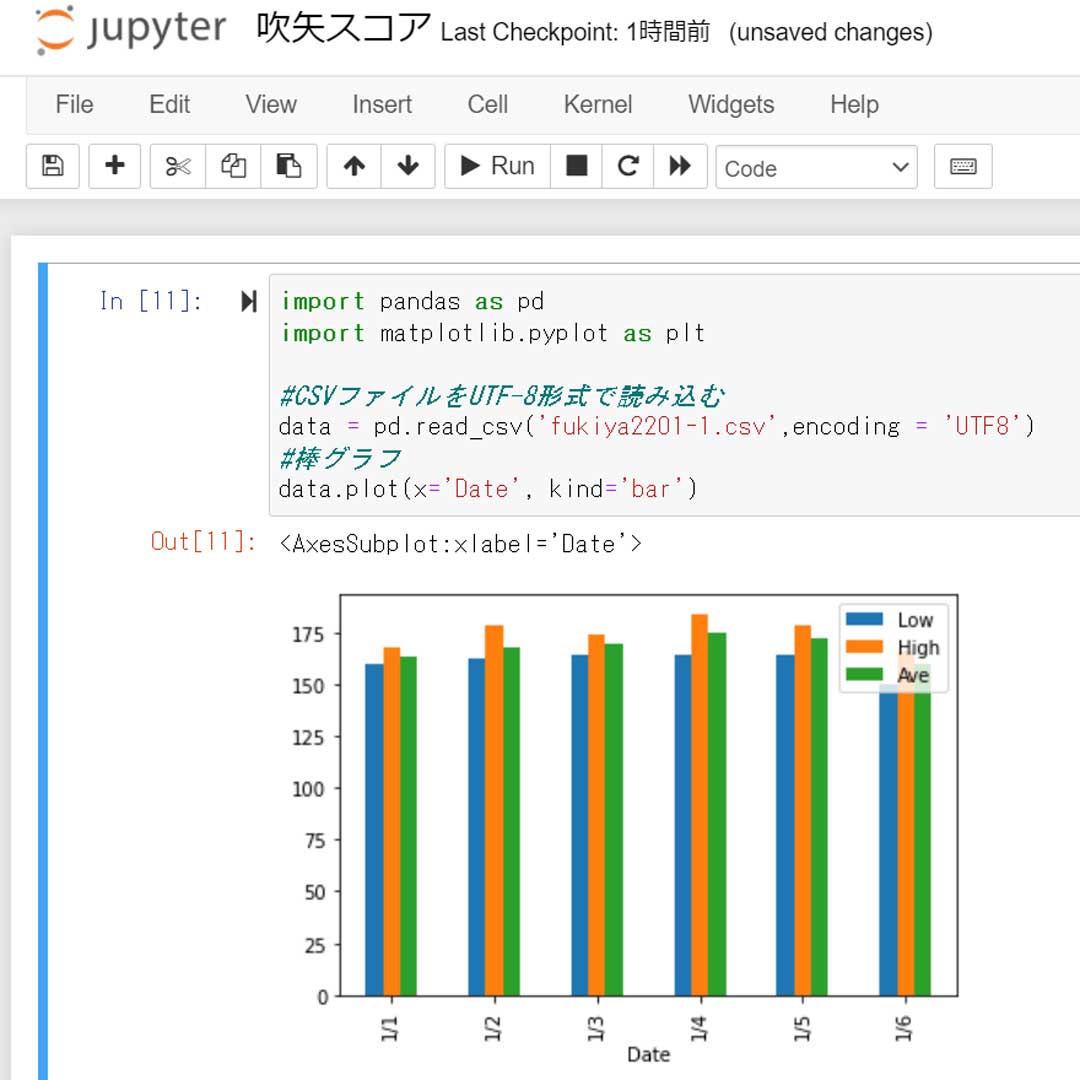Restart the kernel icon
Screen dimensions: 1080x1080
click(x=627, y=166)
